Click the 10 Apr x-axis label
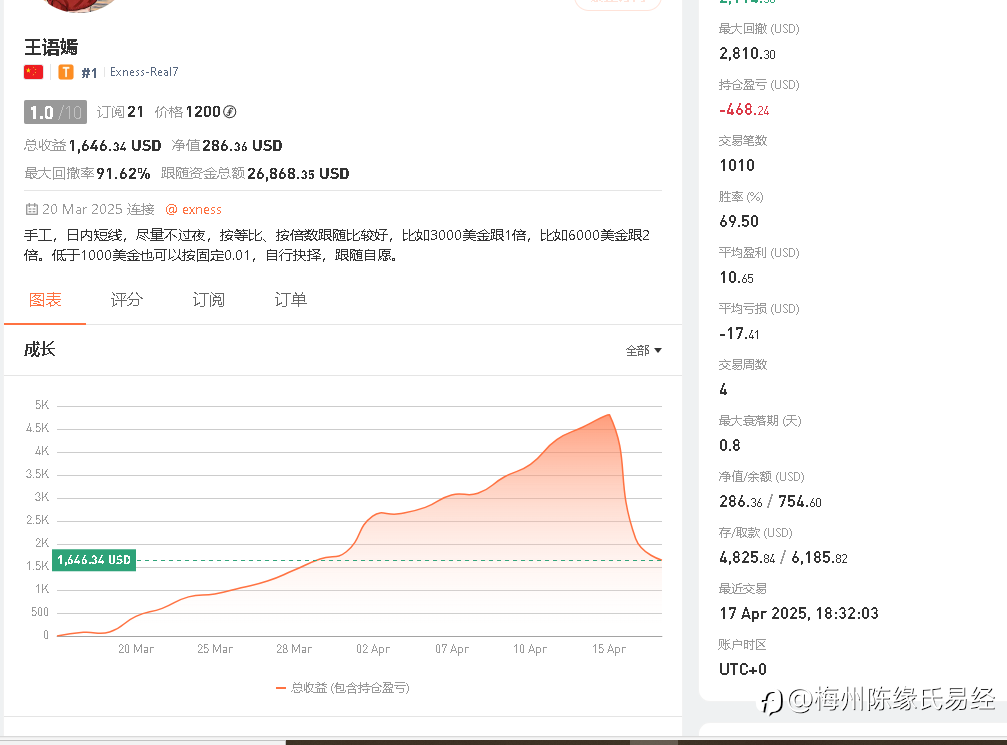 [x=530, y=649]
